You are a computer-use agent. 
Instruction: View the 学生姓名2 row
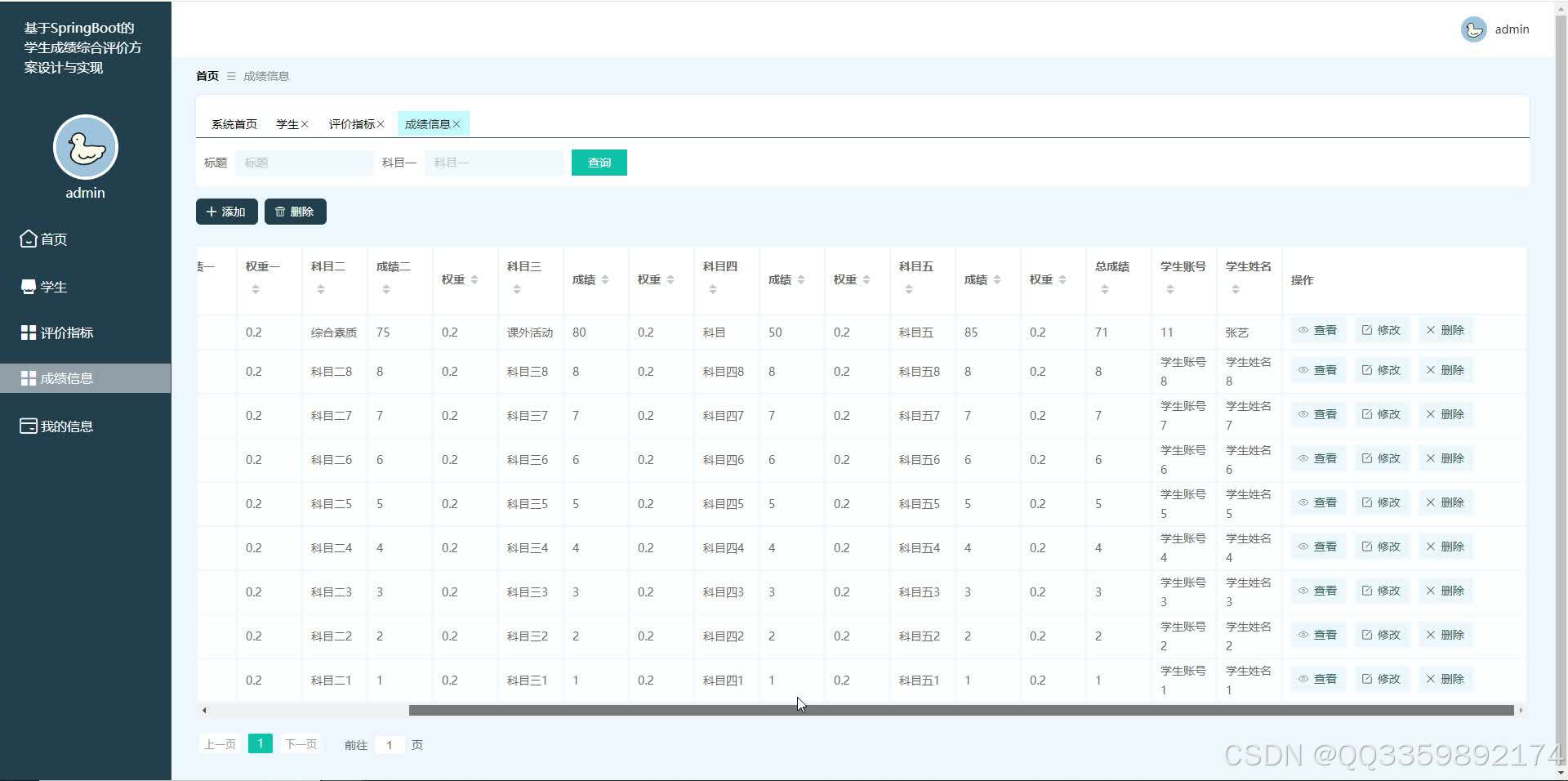1317,635
